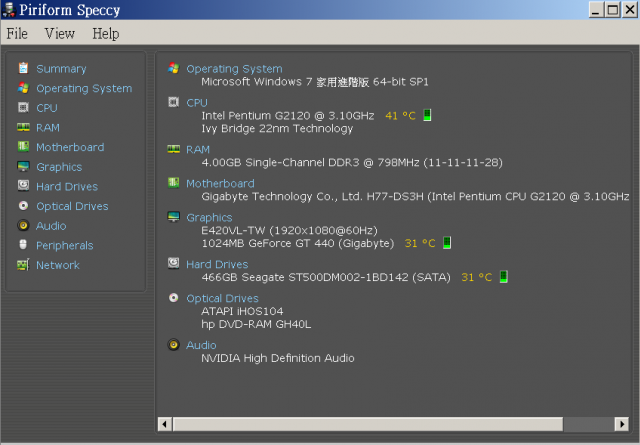640x445 pixels.
Task: Open the File menu
Action: click(17, 33)
